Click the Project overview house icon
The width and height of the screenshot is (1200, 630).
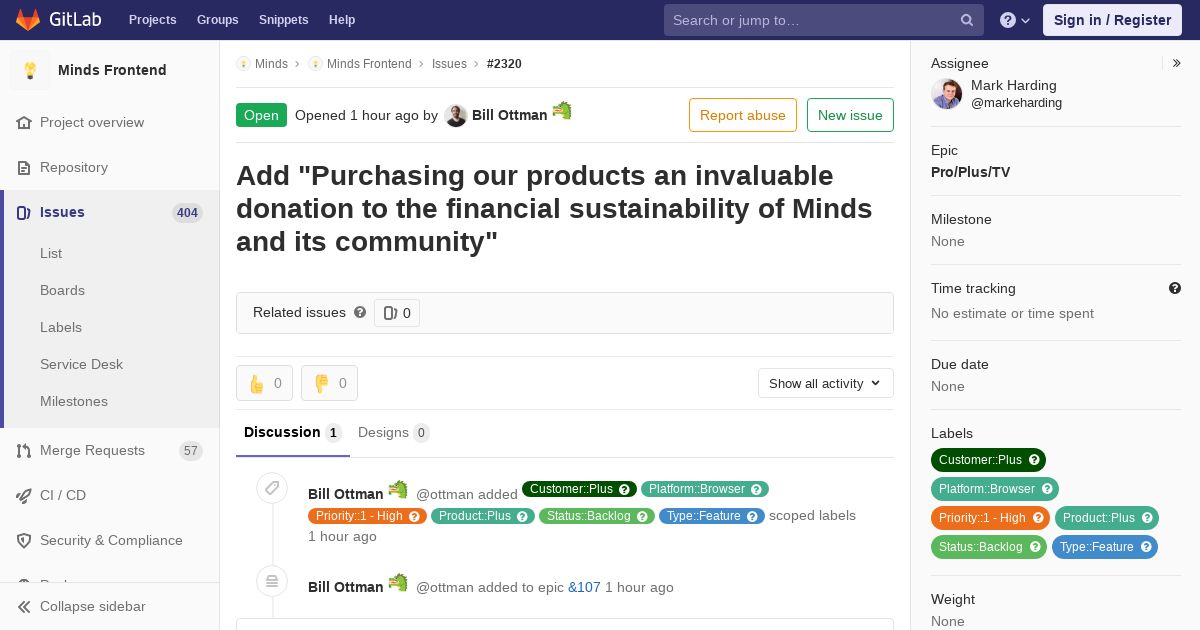24,122
